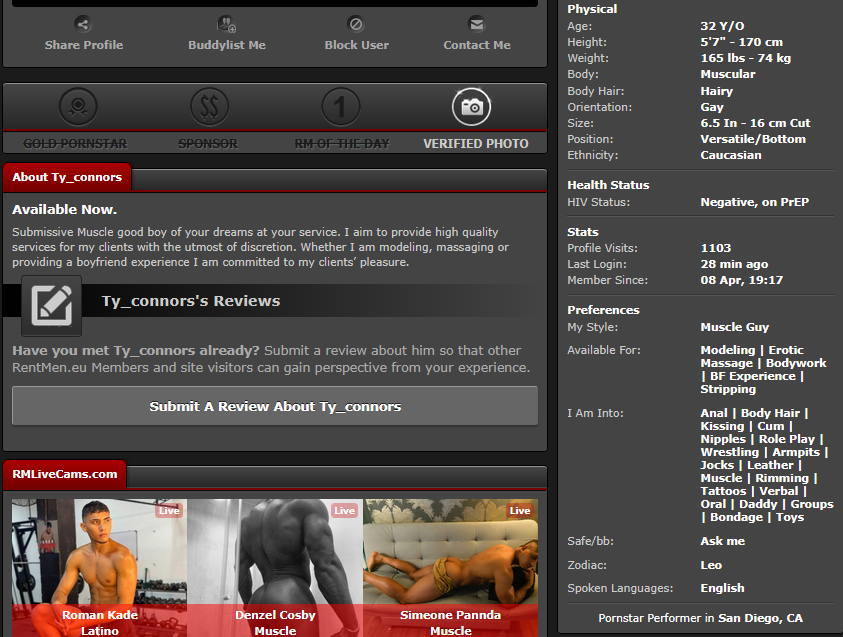Viewport: 843px width, 637px height.
Task: Click the Contact Me envelope icon
Action: click(x=477, y=24)
